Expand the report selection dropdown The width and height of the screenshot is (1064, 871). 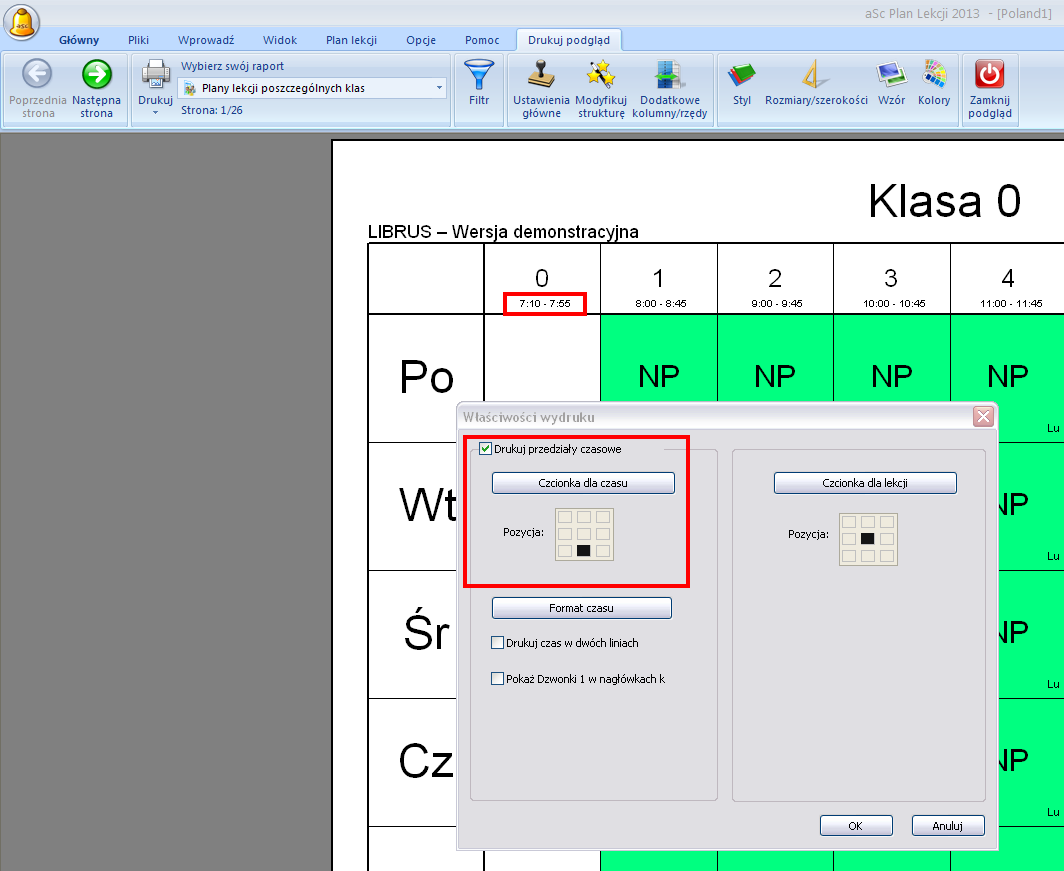point(439,88)
